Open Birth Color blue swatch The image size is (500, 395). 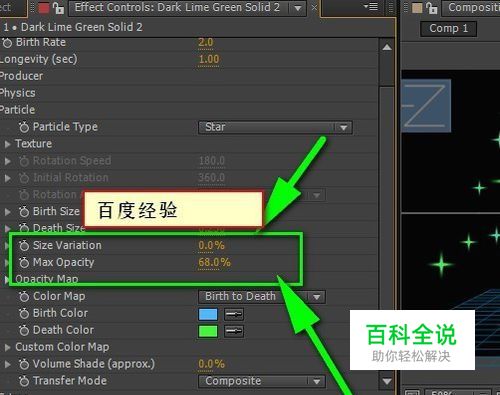coord(208,314)
